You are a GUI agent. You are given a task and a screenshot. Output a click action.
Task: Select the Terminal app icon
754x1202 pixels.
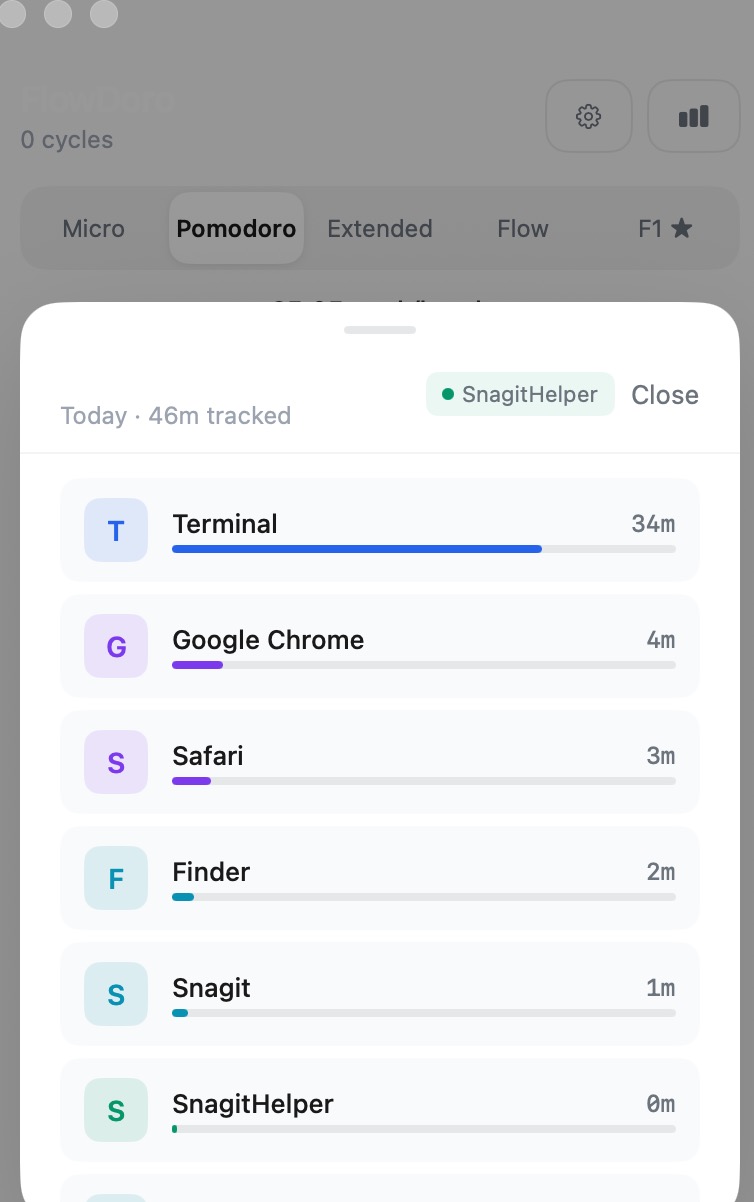(116, 530)
